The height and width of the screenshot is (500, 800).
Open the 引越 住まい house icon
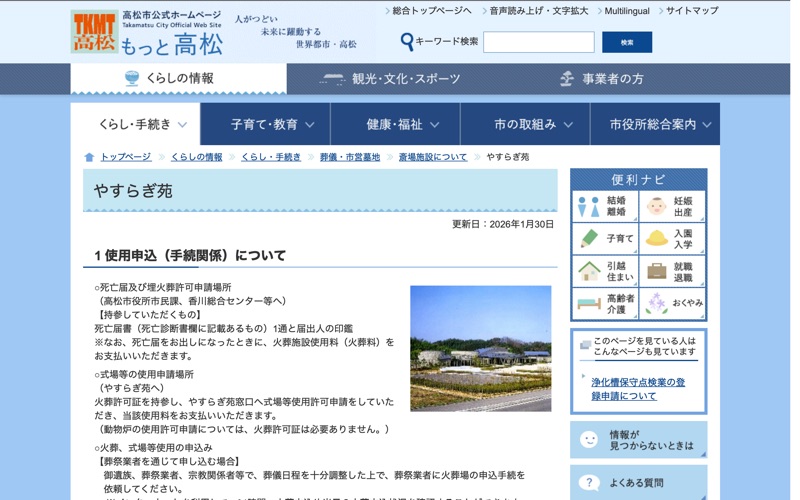click(589, 271)
